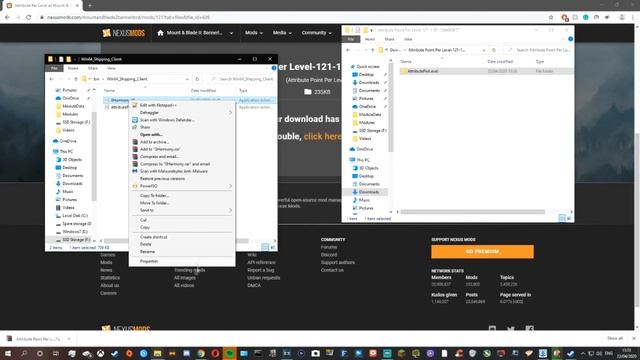This screenshot has width=640, height=360.
Task: Click the 'click here' download link
Action: [x=322, y=136]
